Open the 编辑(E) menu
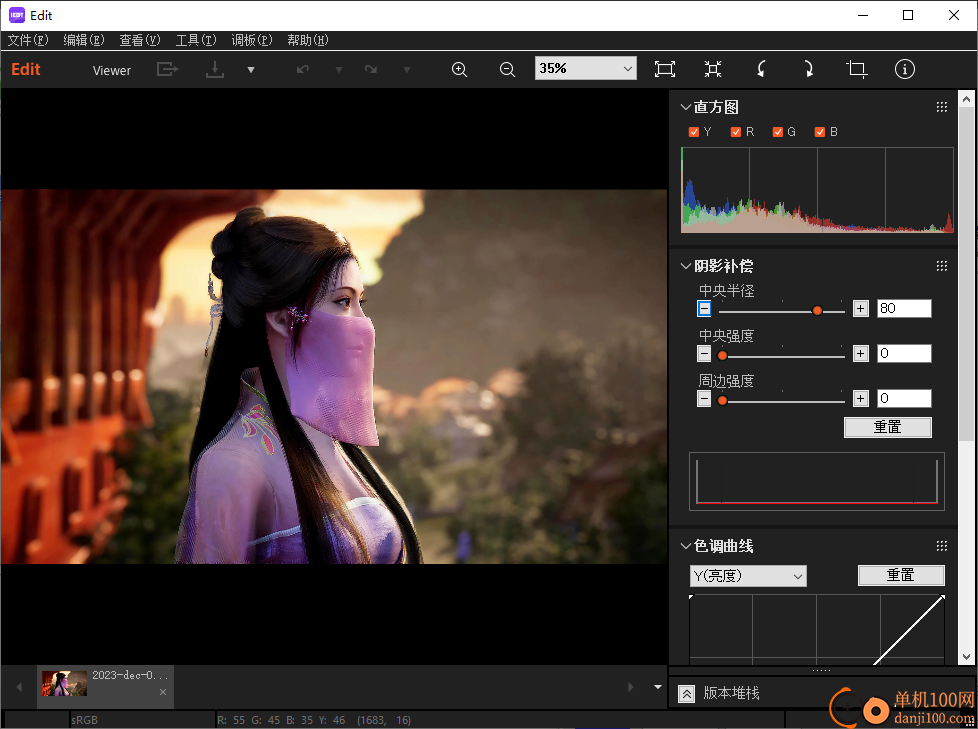The height and width of the screenshot is (729, 978). 84,41
